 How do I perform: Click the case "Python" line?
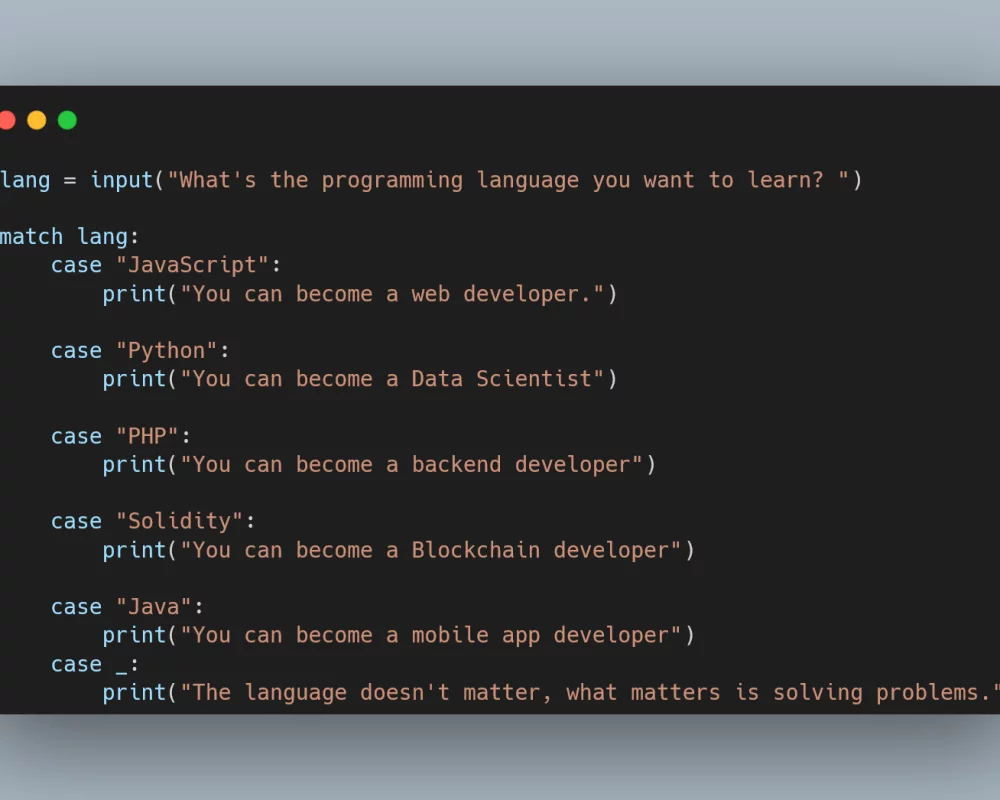[140, 351]
